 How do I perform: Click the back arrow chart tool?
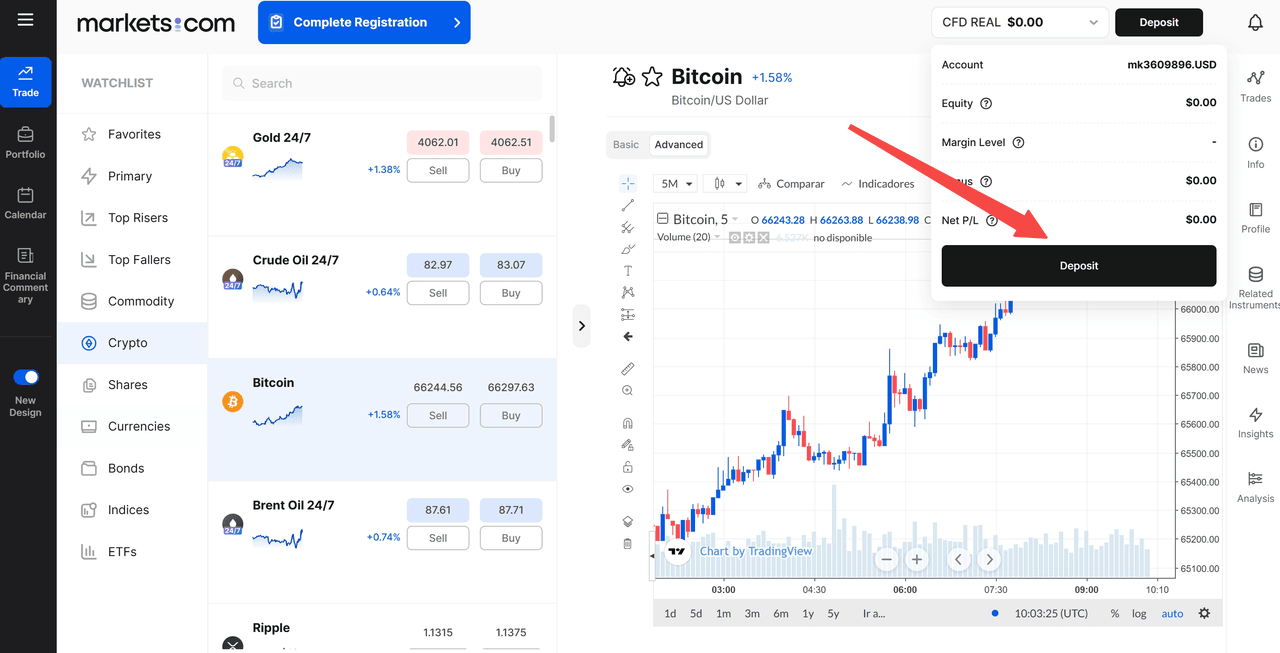(628, 336)
